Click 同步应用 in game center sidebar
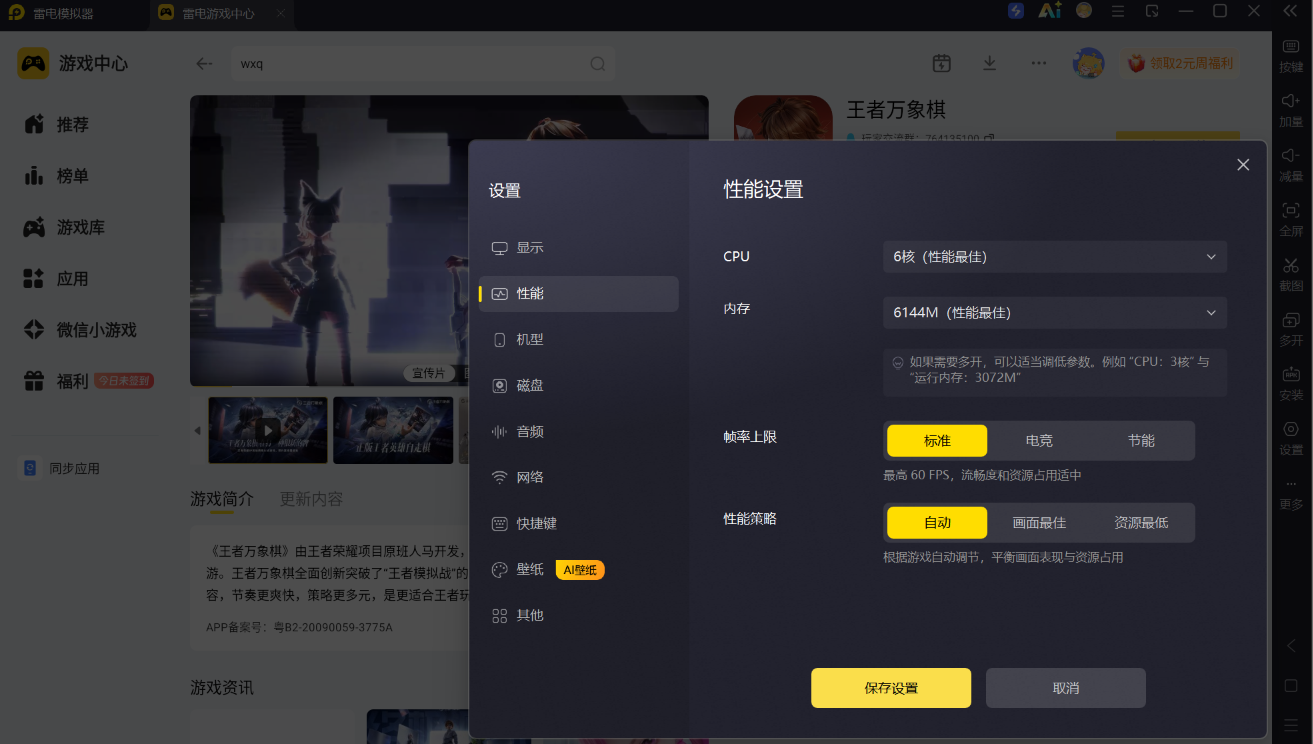 click(x=62, y=468)
